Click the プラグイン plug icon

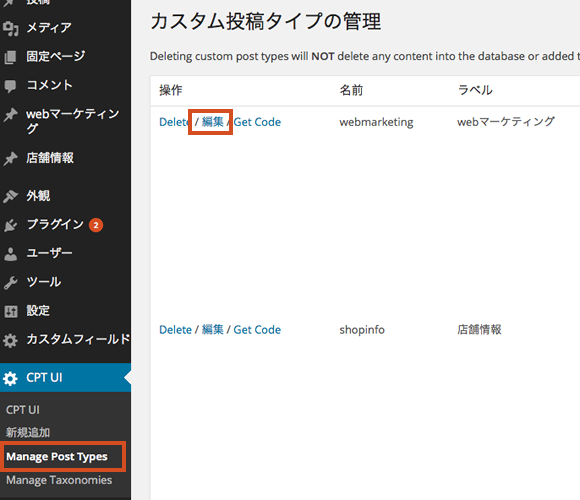(x=10, y=225)
